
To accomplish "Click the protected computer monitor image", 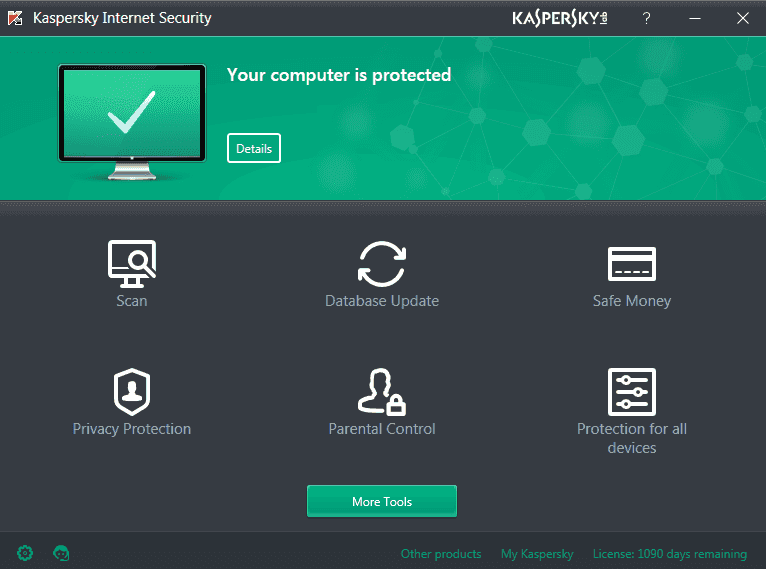I will (x=132, y=122).
